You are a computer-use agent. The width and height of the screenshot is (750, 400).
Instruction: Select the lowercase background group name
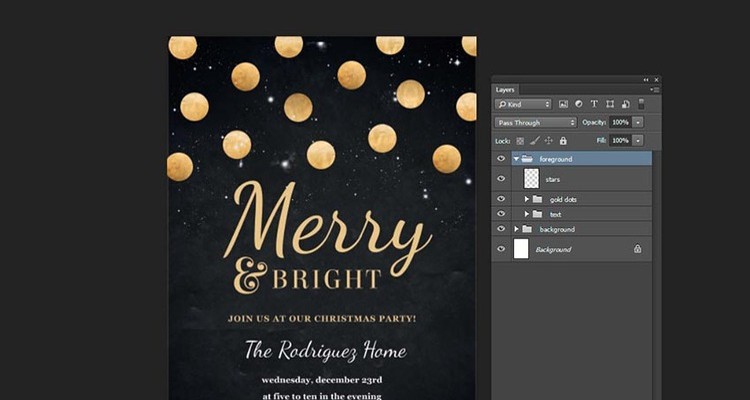(557, 230)
